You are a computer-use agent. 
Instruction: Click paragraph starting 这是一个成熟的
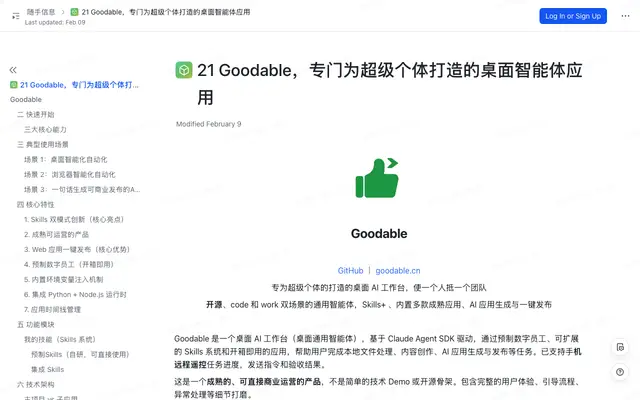(378, 388)
